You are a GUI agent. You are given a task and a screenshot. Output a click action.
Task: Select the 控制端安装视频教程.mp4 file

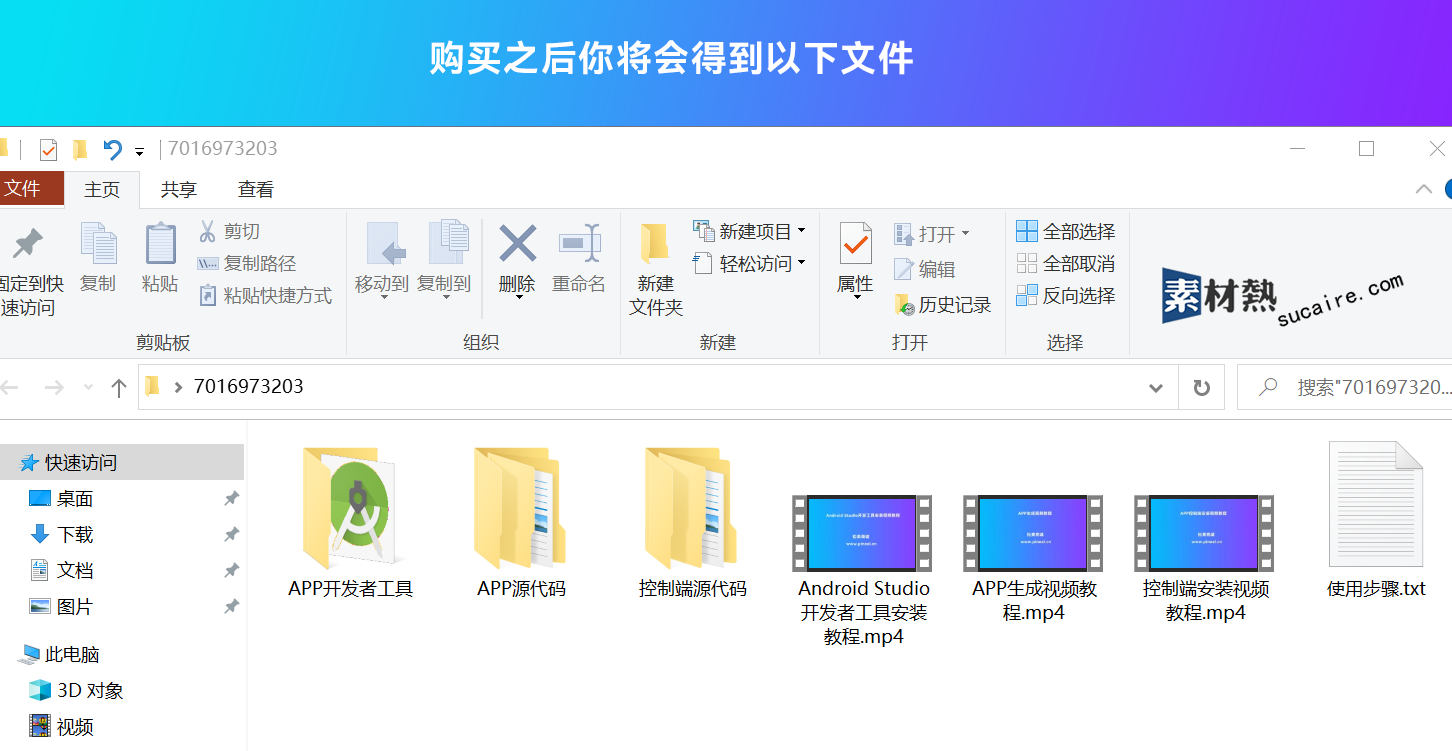(x=1205, y=558)
